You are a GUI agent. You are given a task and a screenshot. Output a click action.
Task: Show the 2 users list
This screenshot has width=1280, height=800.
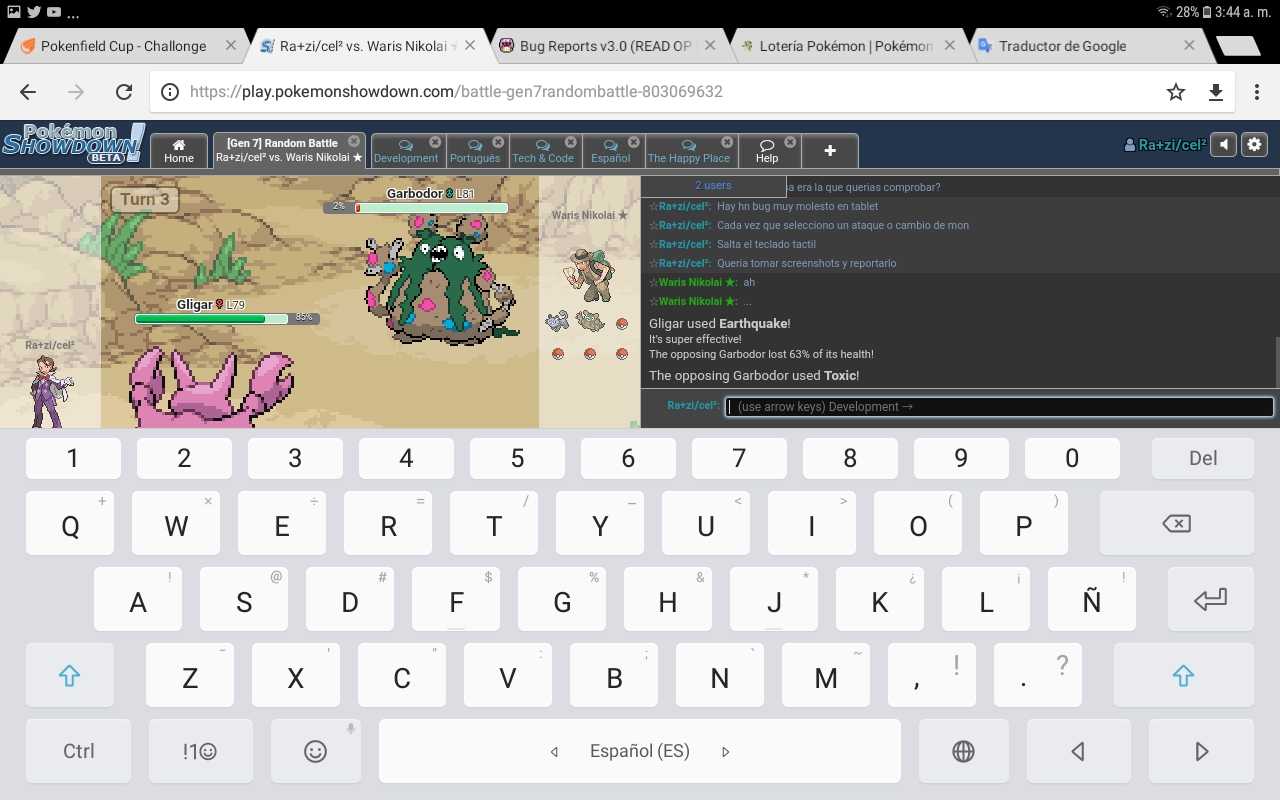pyautogui.click(x=713, y=186)
